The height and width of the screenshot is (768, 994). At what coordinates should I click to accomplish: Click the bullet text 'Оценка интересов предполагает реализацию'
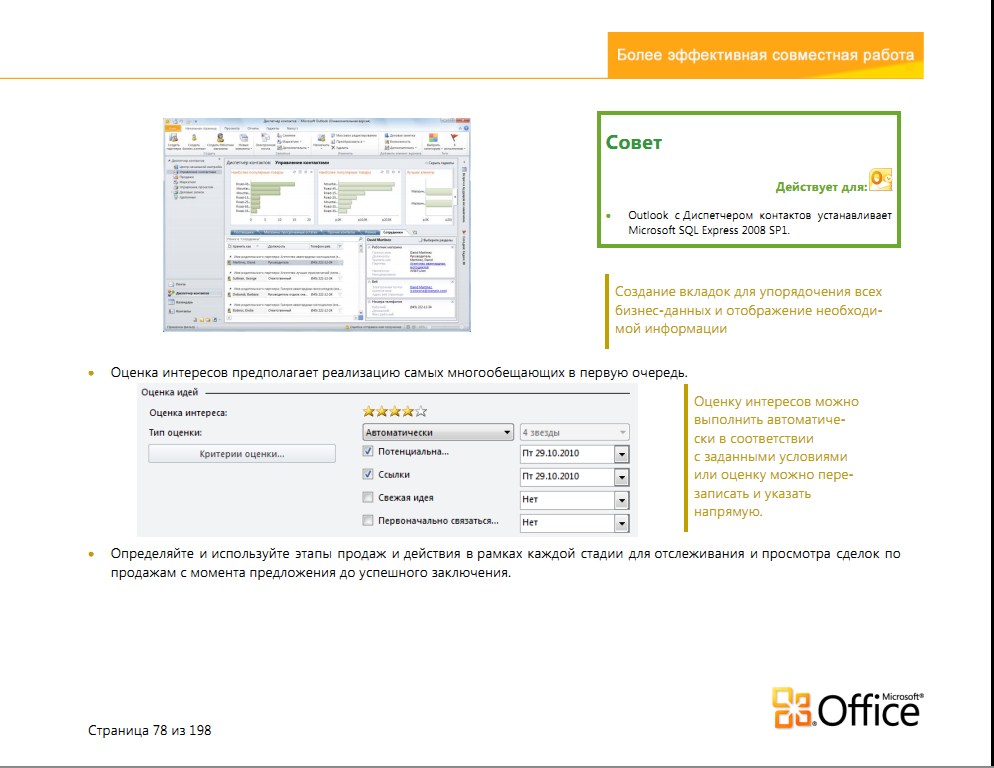pos(399,372)
